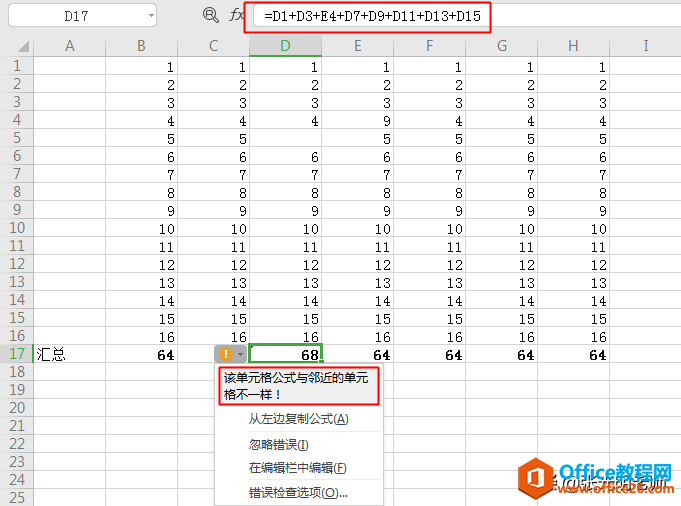The height and width of the screenshot is (506, 681).
Task: Click cell H6 containing 6
Action: 573,156
